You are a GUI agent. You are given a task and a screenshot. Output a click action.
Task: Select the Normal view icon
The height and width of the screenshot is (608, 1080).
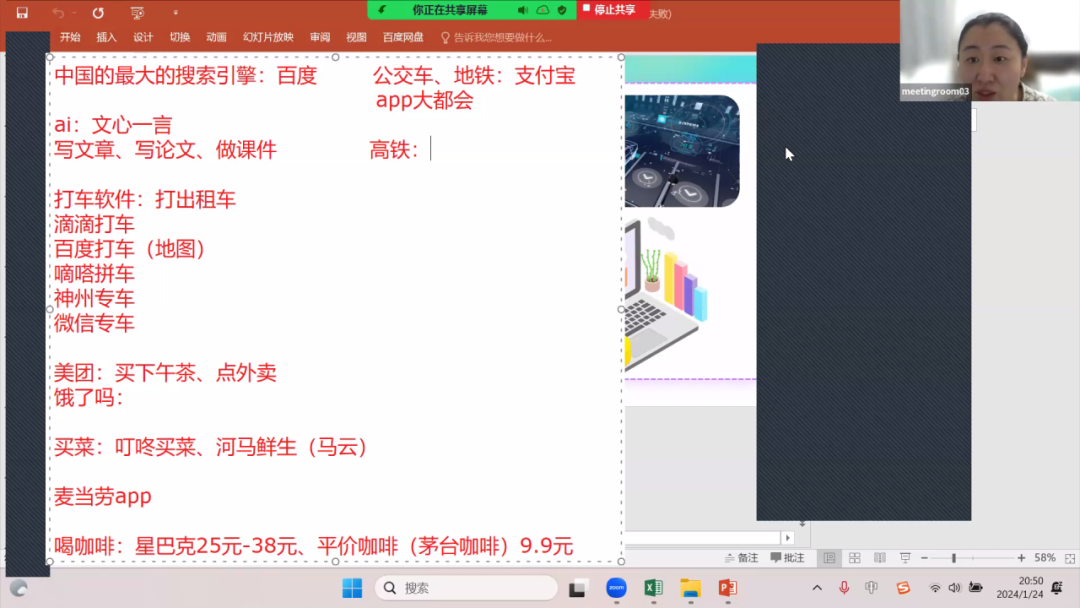[830, 558]
